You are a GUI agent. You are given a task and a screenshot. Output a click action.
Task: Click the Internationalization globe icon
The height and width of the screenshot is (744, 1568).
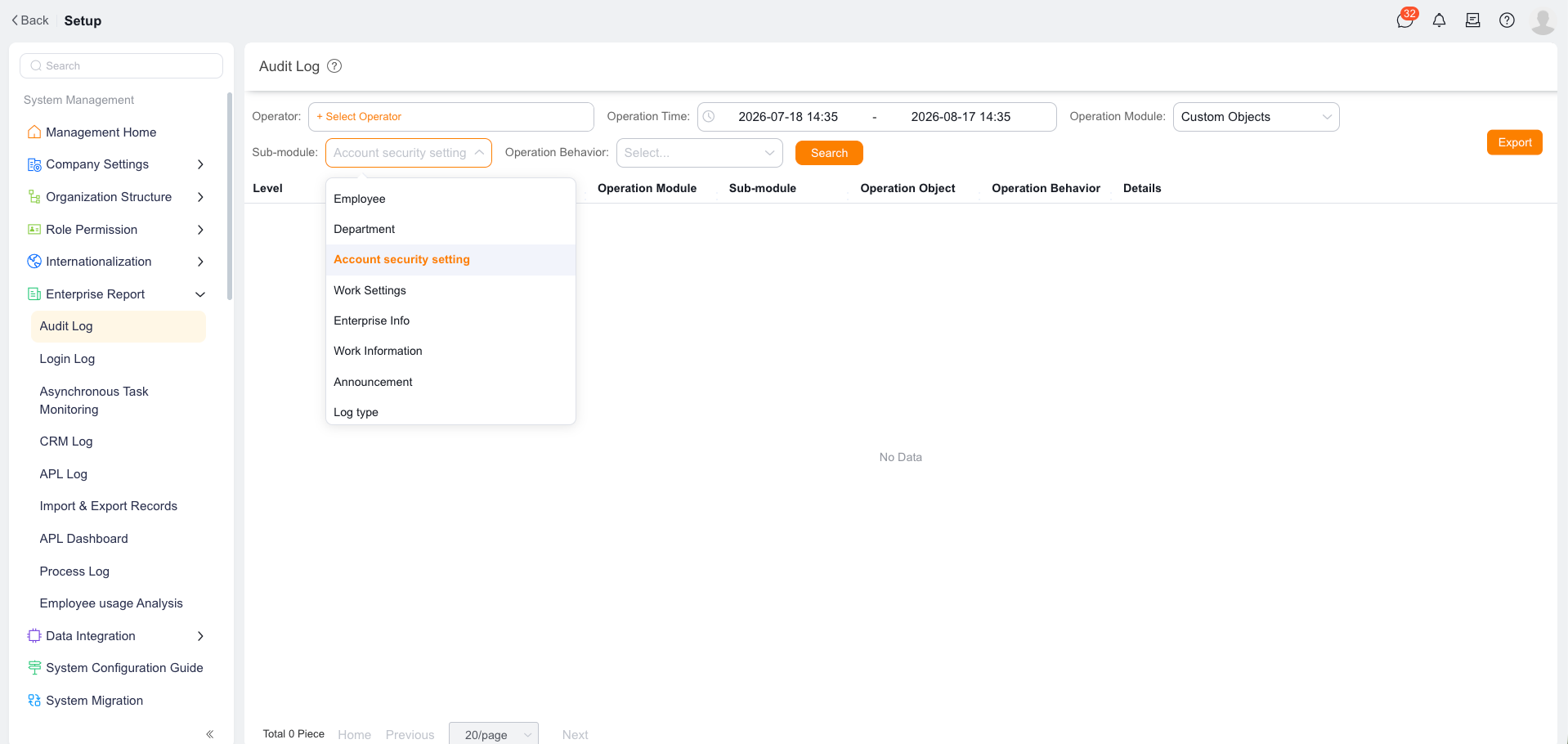click(x=34, y=262)
